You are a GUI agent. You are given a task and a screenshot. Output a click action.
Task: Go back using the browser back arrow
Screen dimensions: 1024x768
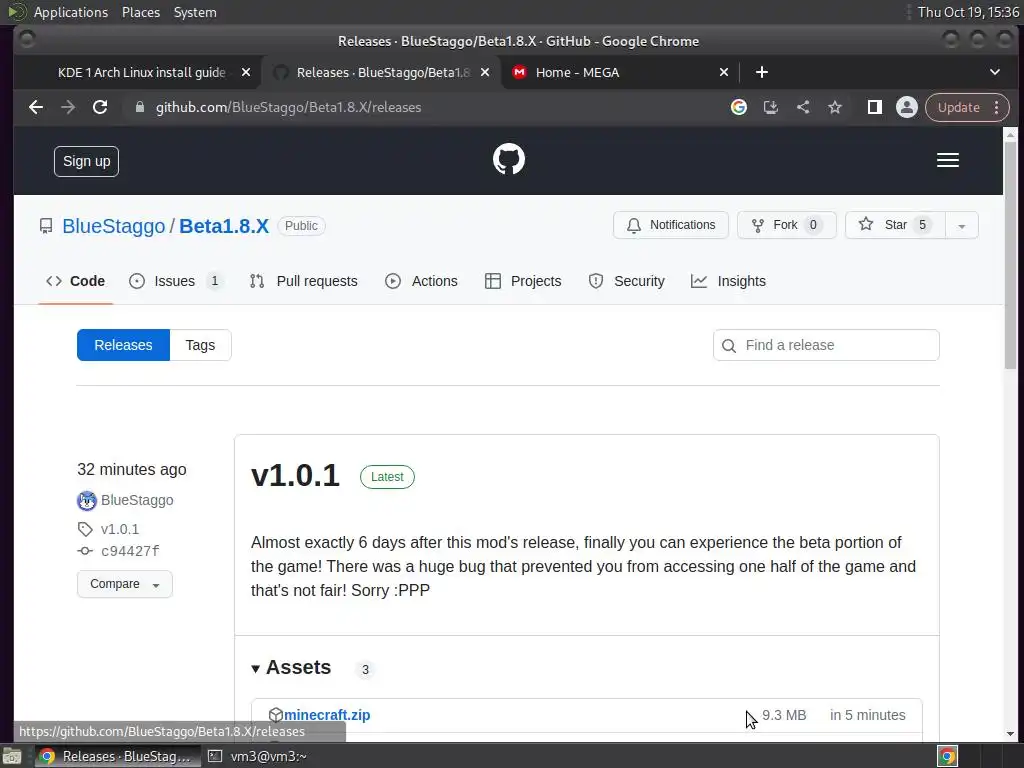pyautogui.click(x=36, y=107)
